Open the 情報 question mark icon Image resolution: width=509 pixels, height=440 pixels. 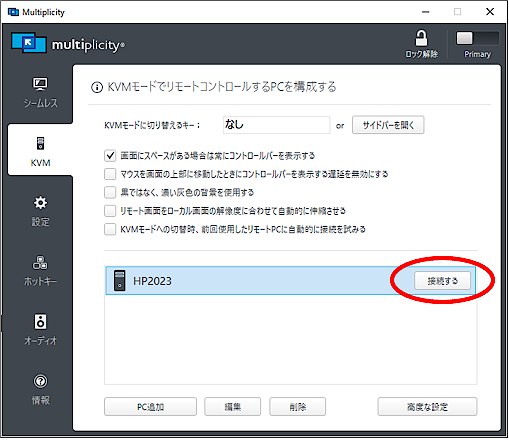(x=40, y=381)
